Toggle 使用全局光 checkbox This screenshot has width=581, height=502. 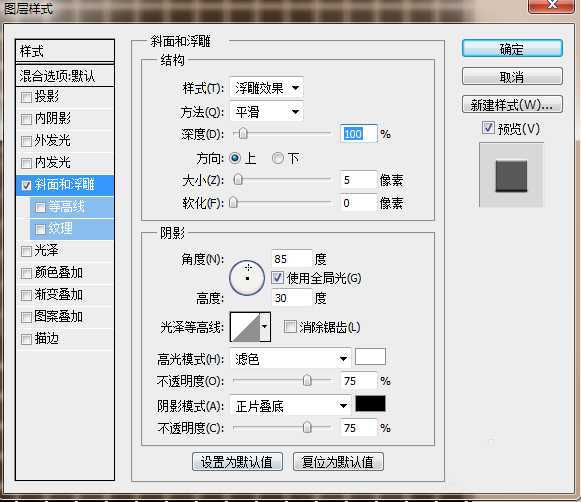click(x=278, y=278)
